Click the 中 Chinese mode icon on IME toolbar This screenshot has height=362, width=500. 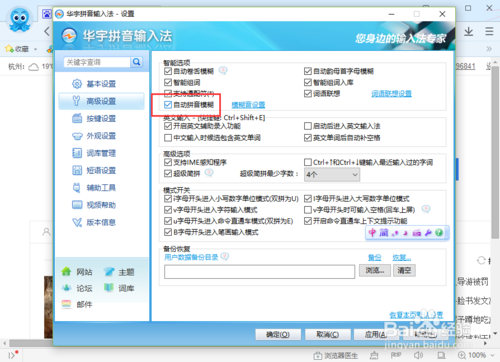pos(372,233)
